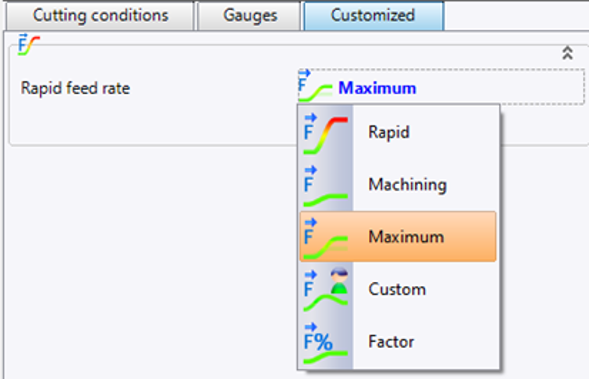589x379 pixels.
Task: Select the Custom feed rate option
Action: coord(397,289)
